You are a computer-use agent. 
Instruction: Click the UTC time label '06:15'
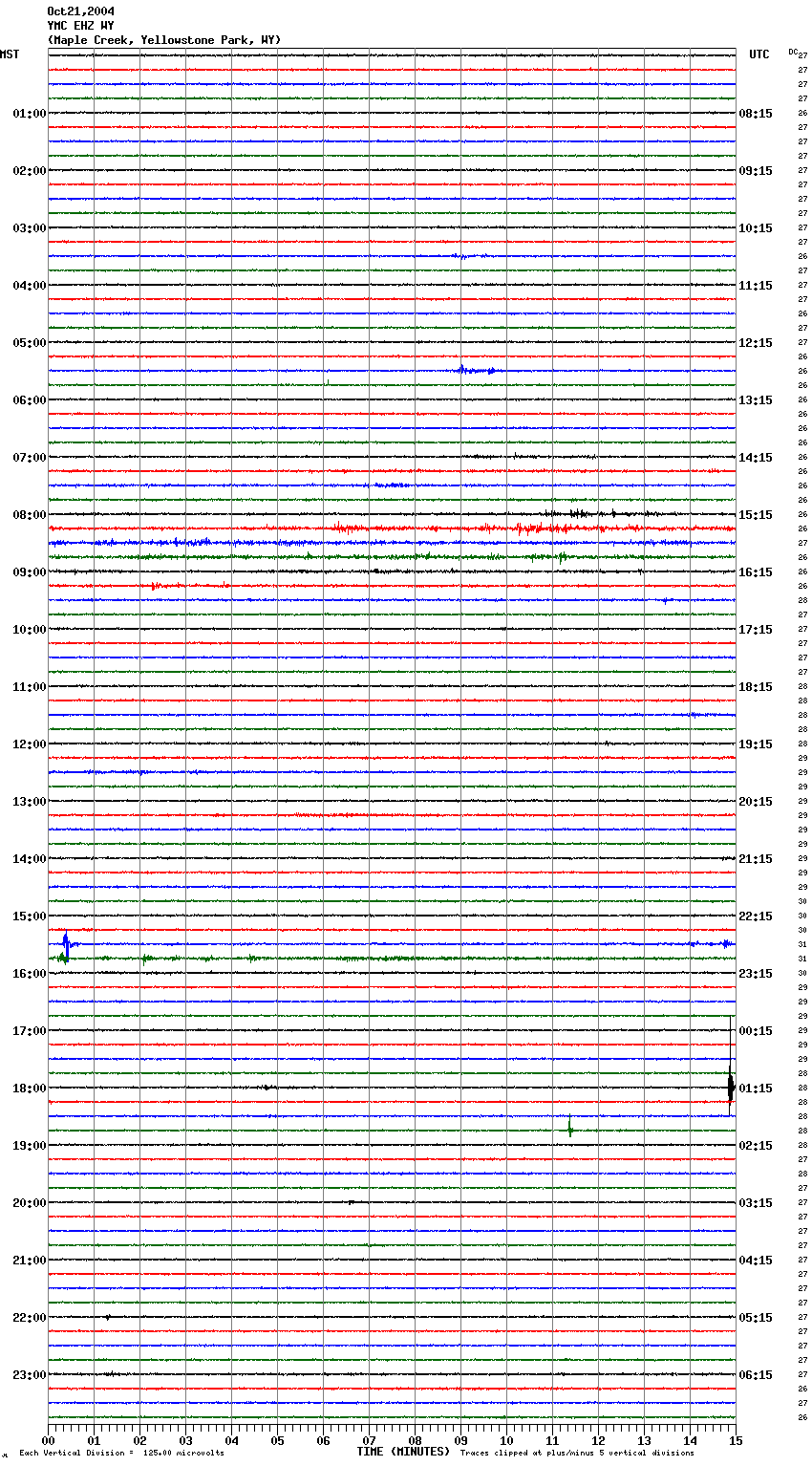tap(756, 1375)
